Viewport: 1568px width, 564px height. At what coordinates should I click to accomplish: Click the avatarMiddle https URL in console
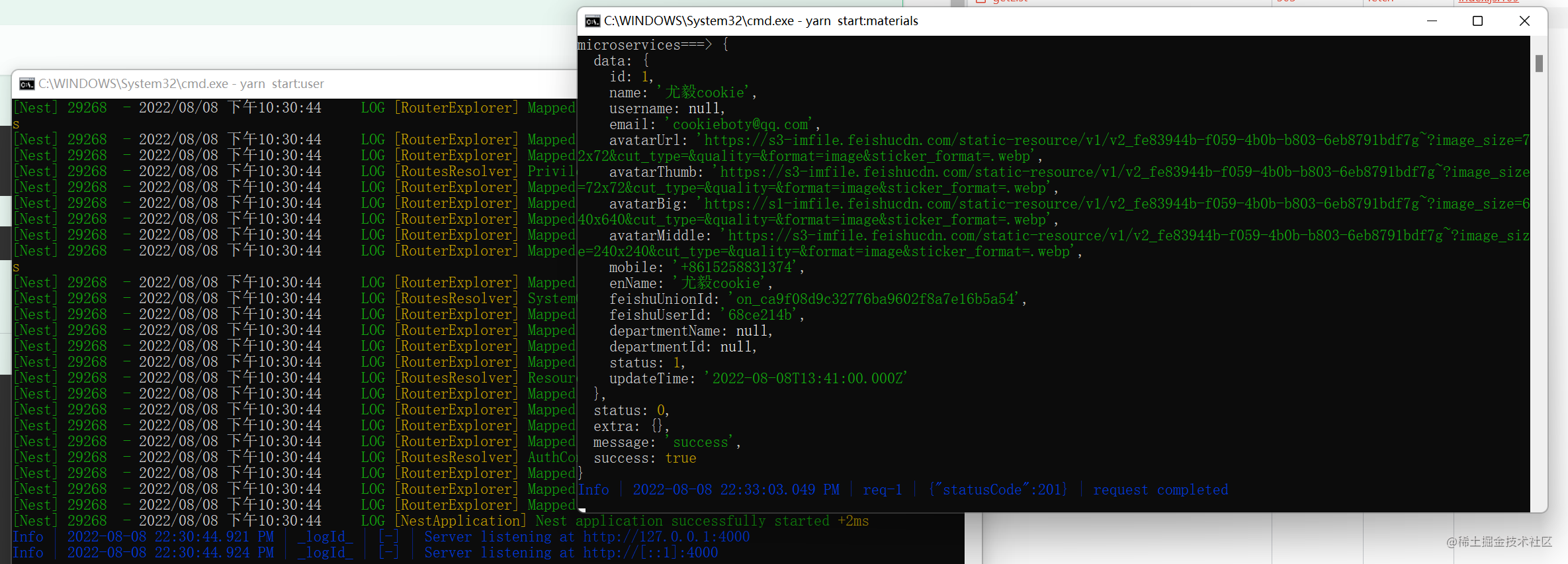[x=1128, y=236]
